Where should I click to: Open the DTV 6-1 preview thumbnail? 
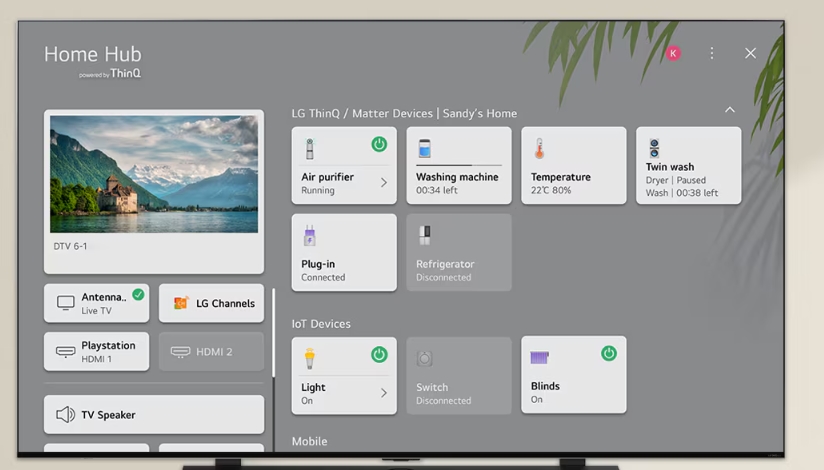[x=154, y=174]
